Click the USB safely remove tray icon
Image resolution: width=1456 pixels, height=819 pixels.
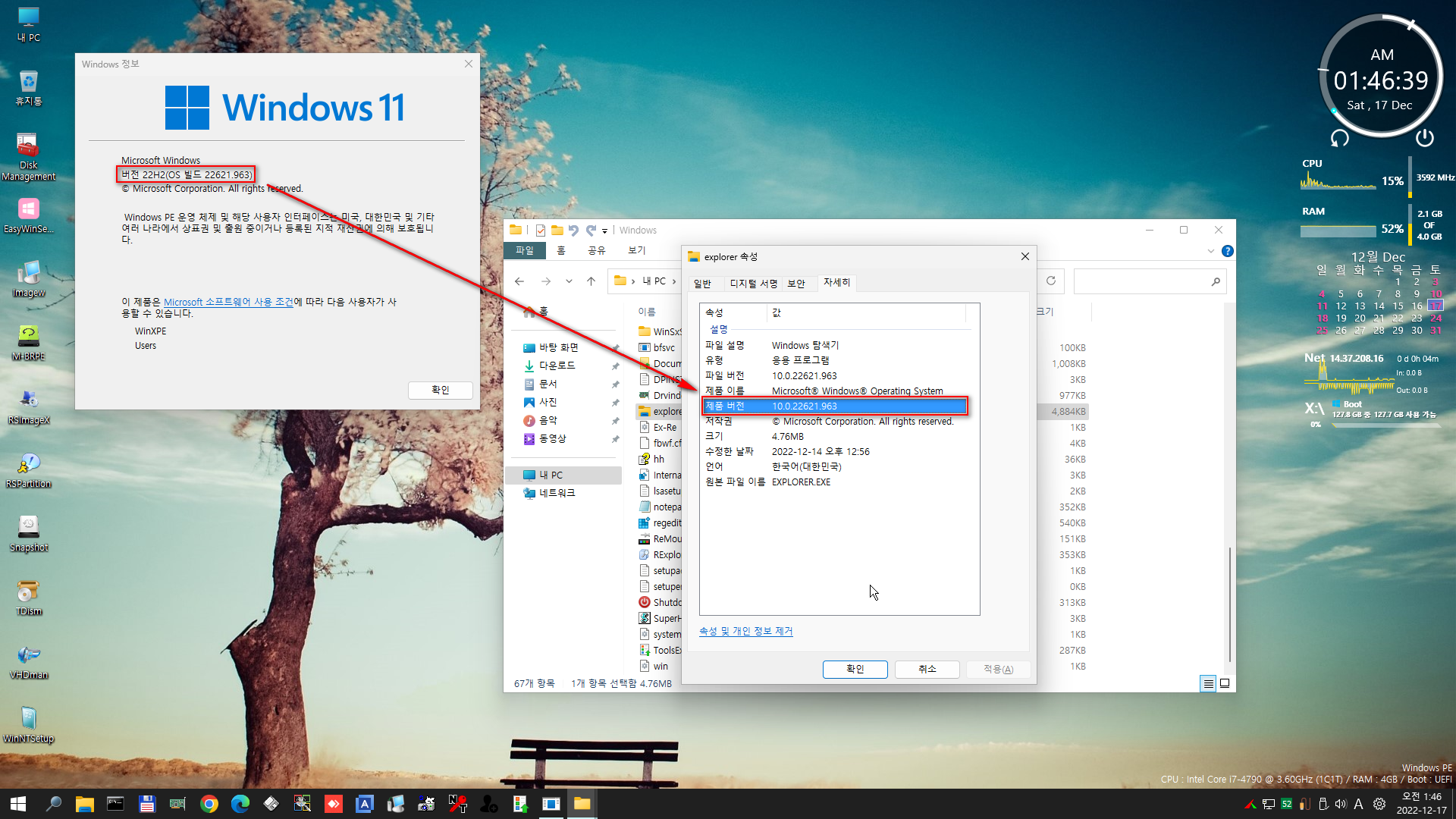(1323, 804)
